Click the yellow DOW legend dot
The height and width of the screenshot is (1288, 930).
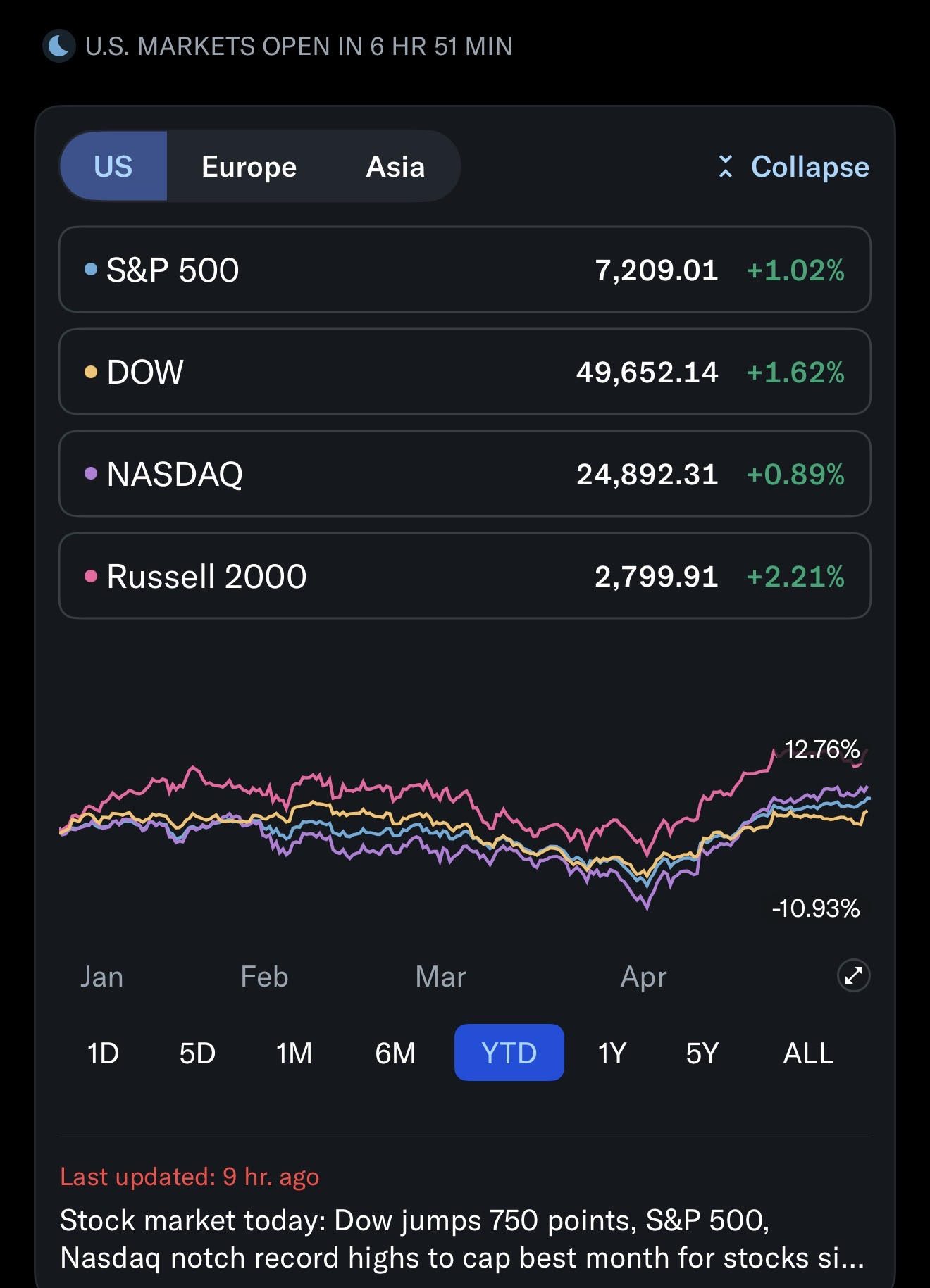[x=90, y=372]
